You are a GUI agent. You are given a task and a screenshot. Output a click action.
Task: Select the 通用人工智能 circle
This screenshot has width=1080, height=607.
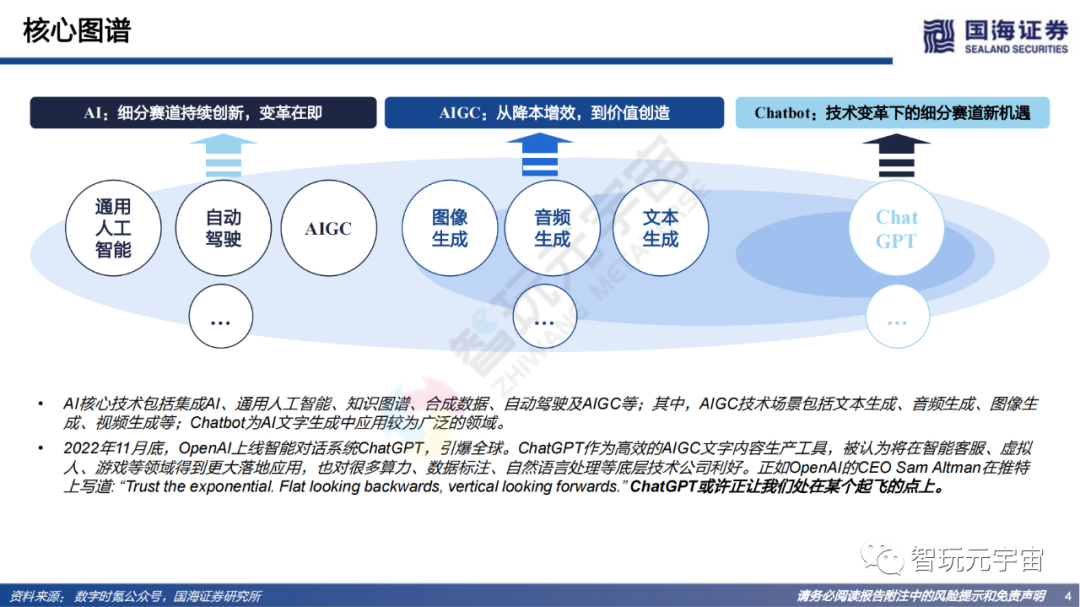[113, 228]
